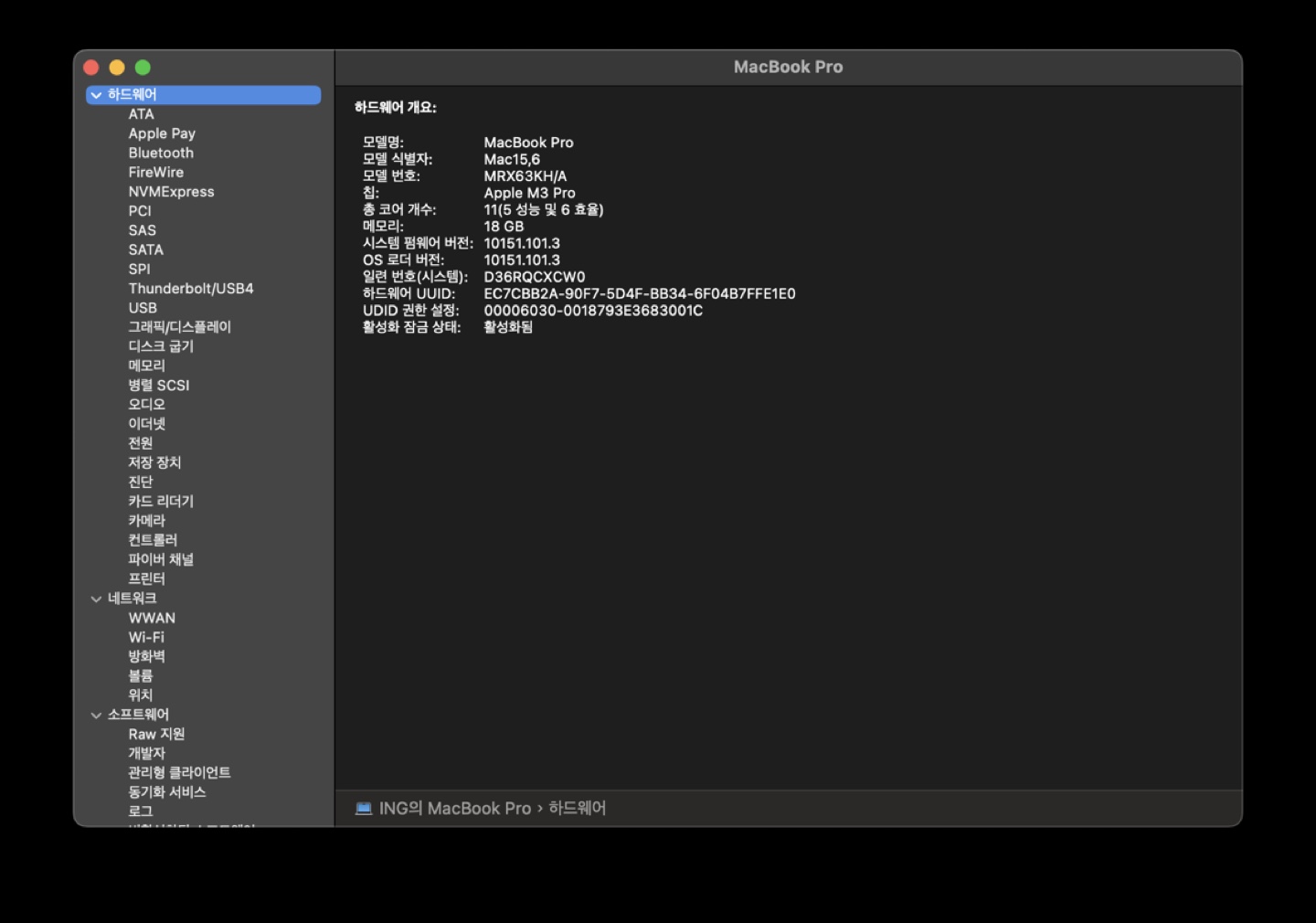
Task: Close the MacBook Pro window
Action: 91,67
